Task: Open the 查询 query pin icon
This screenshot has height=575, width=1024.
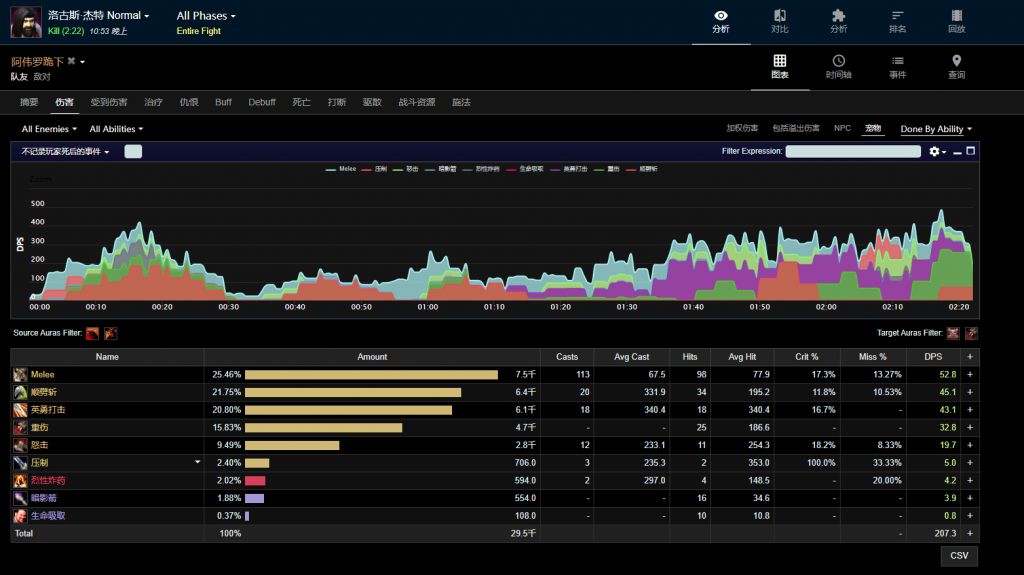Action: [x=956, y=61]
